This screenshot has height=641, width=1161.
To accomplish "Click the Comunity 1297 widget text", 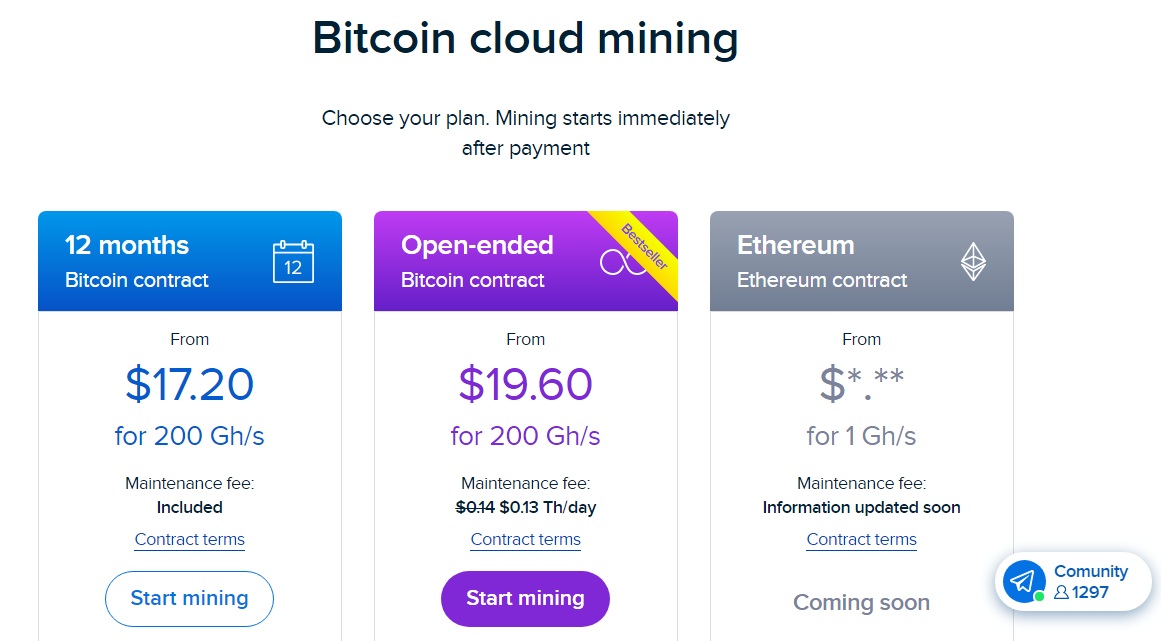I will [1090, 572].
